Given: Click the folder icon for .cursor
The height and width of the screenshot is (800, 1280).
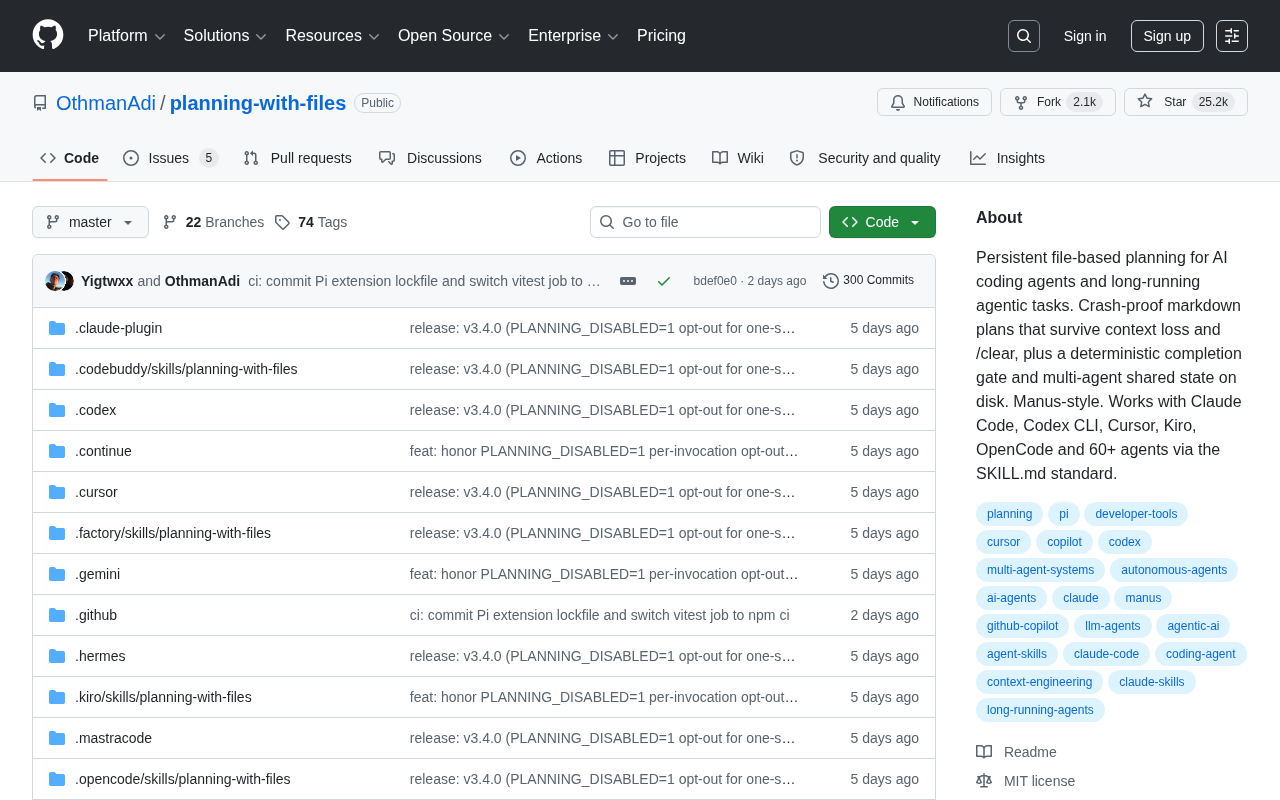Looking at the screenshot, I should pyautogui.click(x=57, y=492).
